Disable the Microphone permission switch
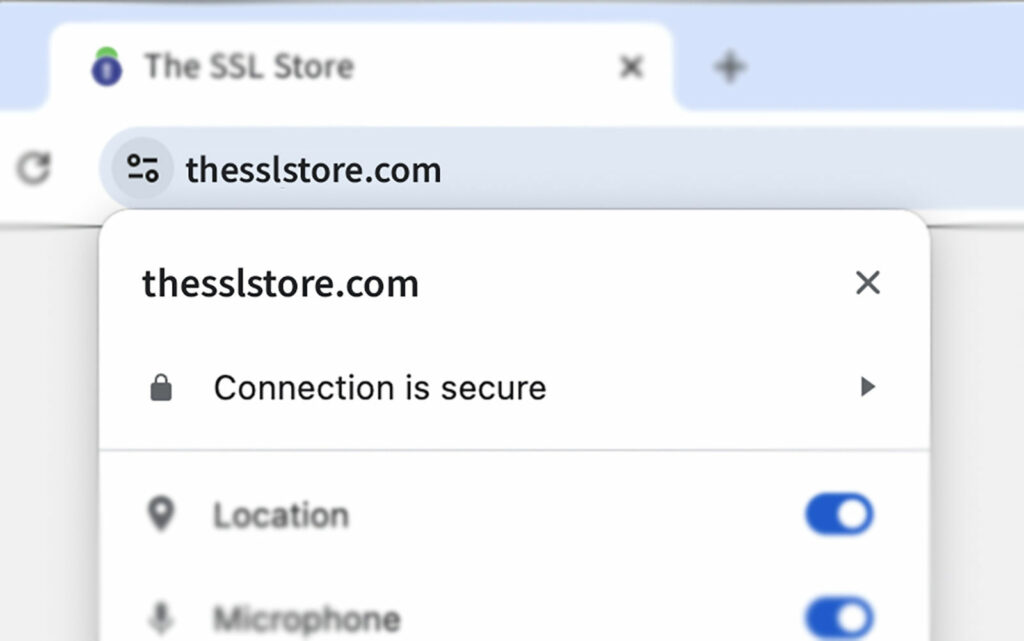The width and height of the screenshot is (1024, 641). [838, 619]
